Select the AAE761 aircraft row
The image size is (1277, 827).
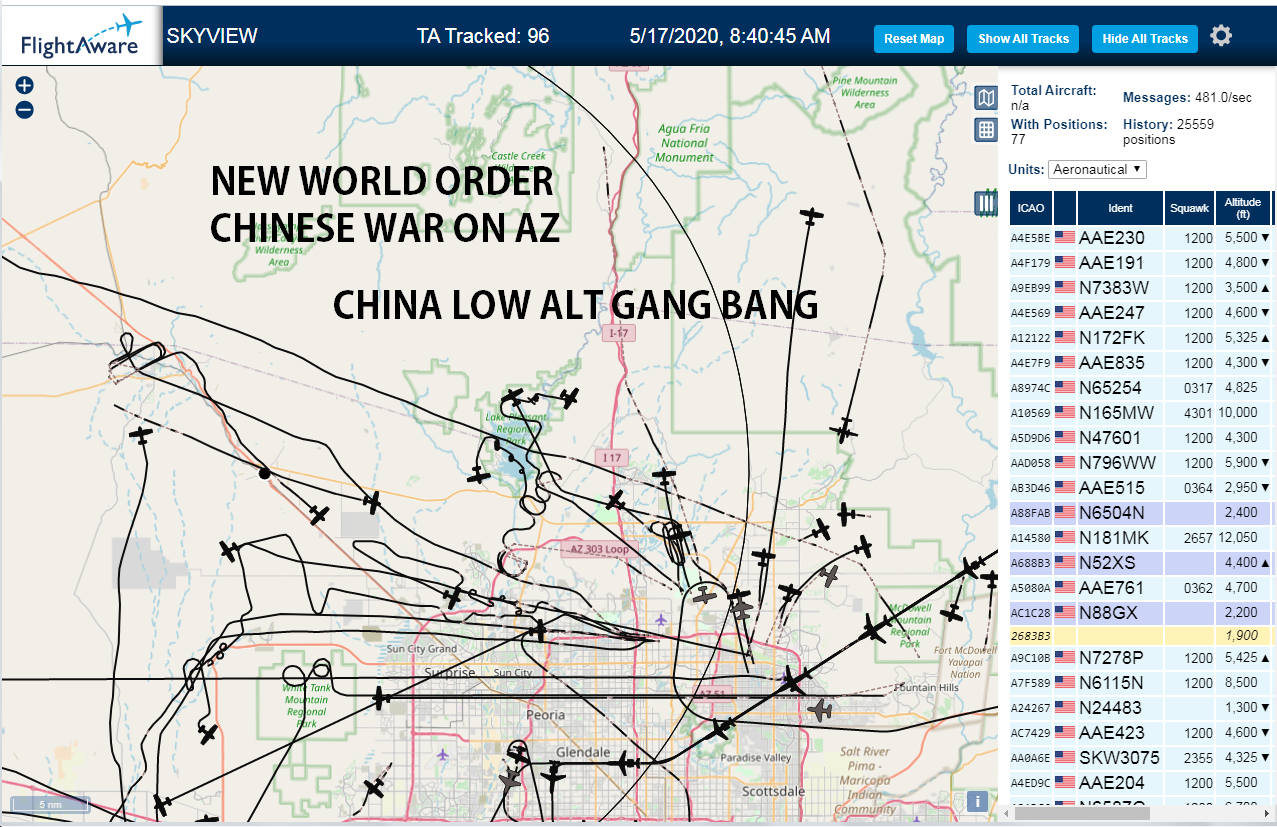point(1141,588)
